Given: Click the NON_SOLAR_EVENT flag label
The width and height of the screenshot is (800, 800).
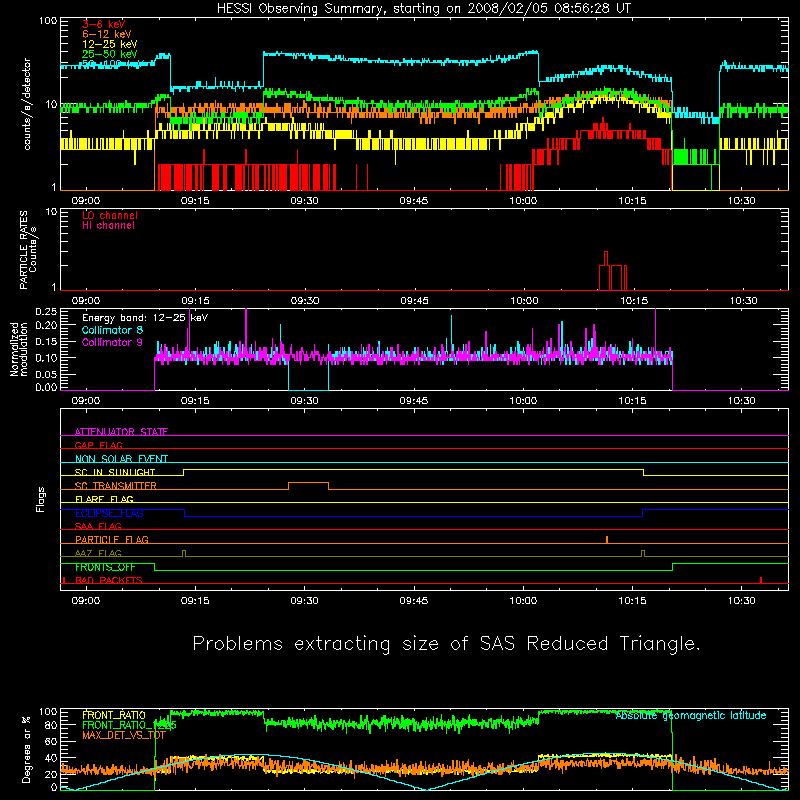Looking at the screenshot, I should pyautogui.click(x=121, y=459).
